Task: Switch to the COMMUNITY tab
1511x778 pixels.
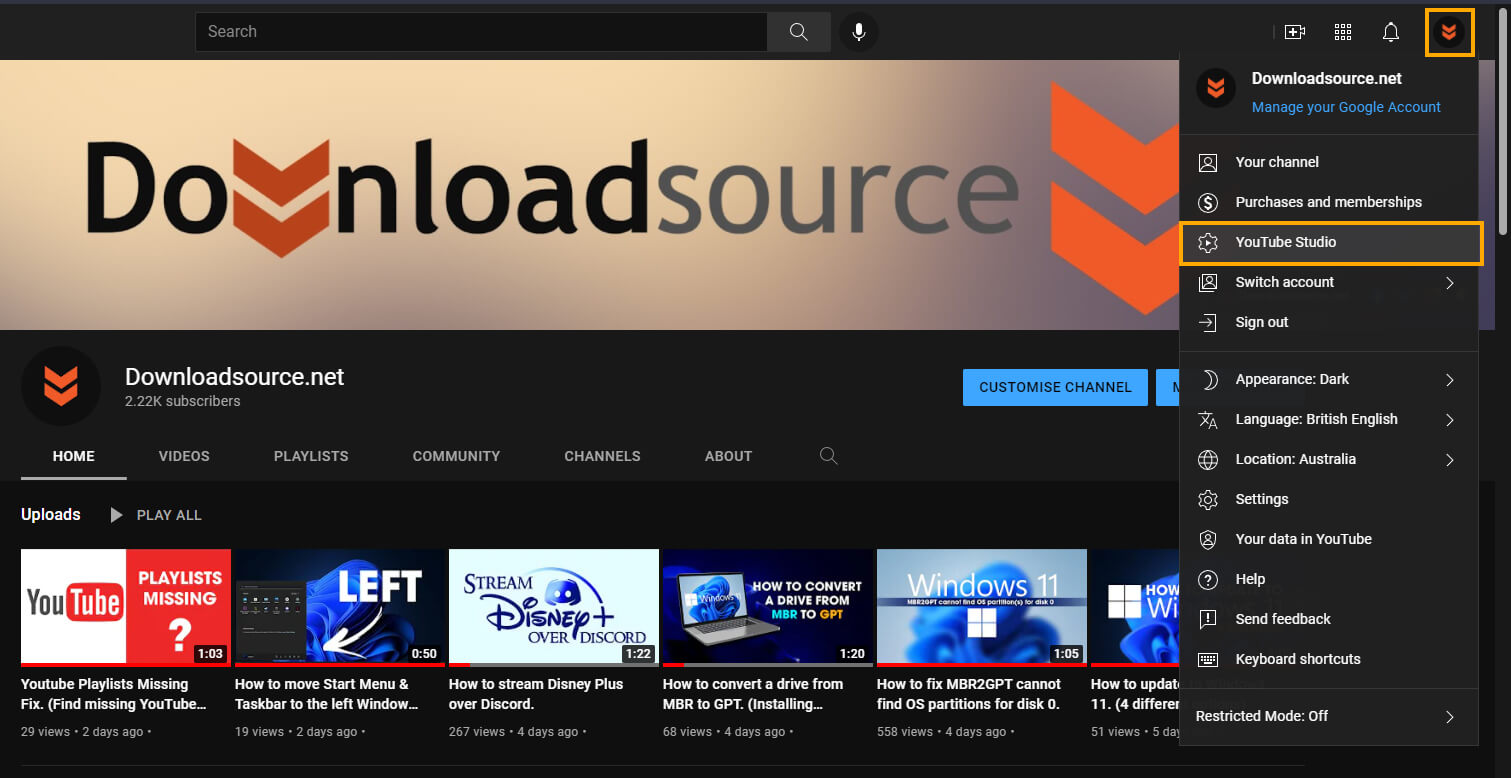Action: [x=456, y=456]
